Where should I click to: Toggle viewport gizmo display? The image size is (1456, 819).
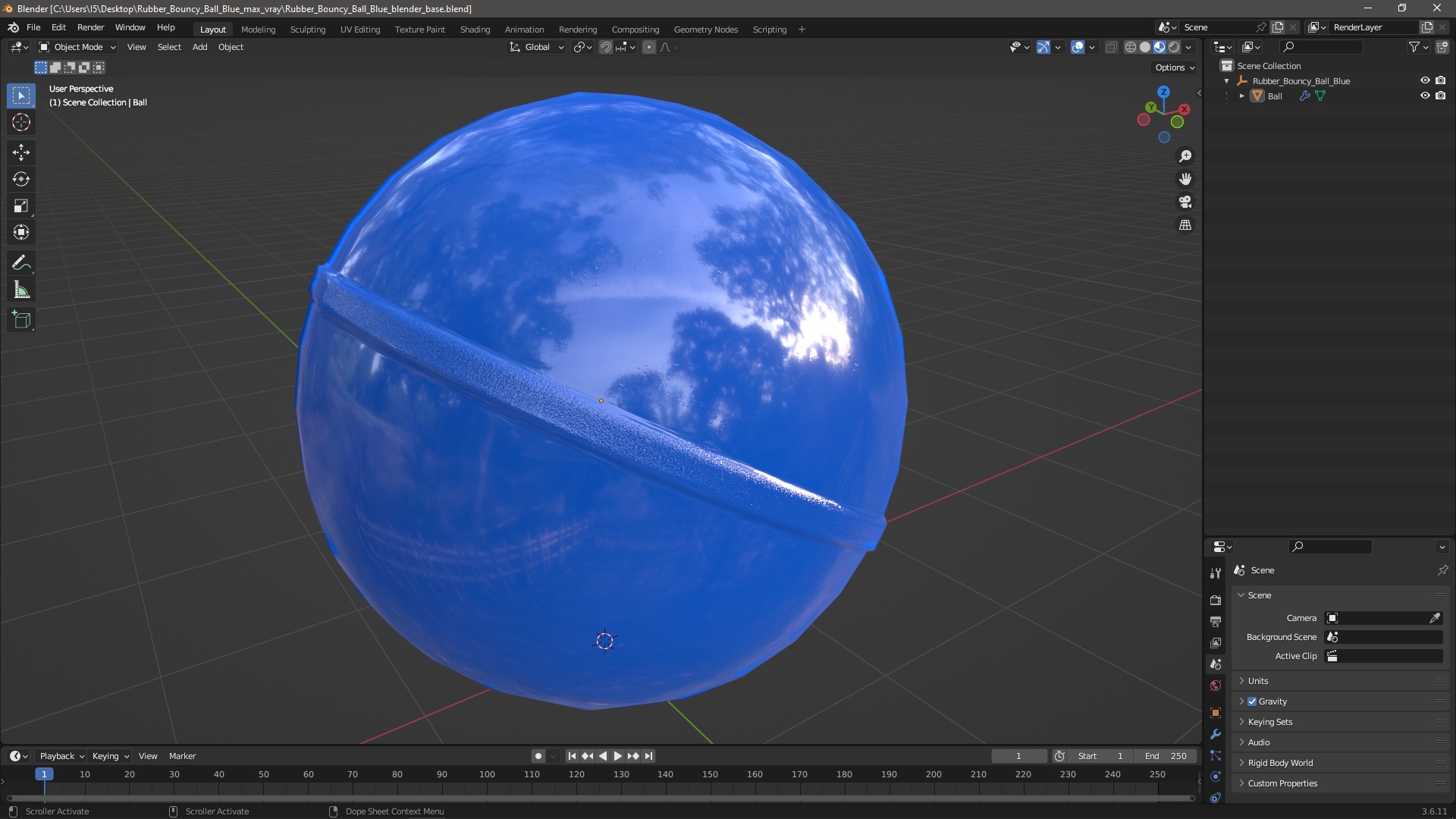point(1043,47)
